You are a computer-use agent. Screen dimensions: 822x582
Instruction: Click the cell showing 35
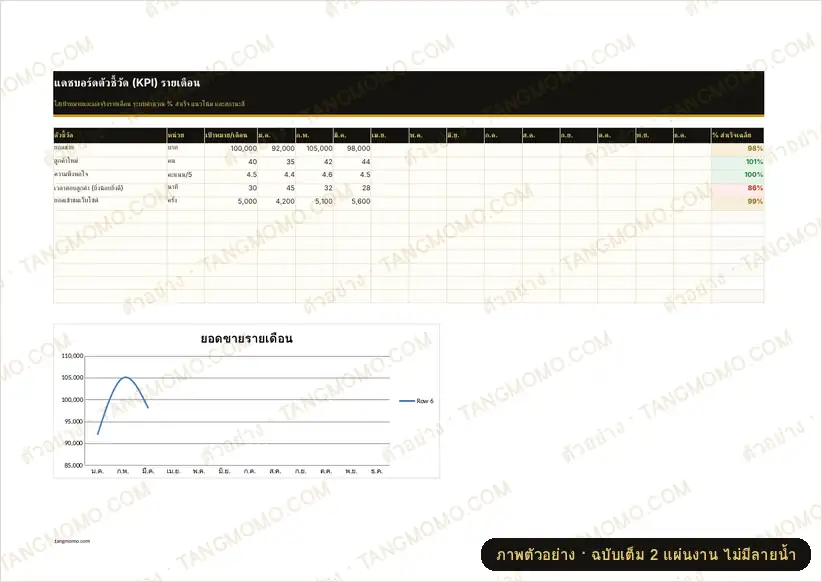pyautogui.click(x=277, y=162)
